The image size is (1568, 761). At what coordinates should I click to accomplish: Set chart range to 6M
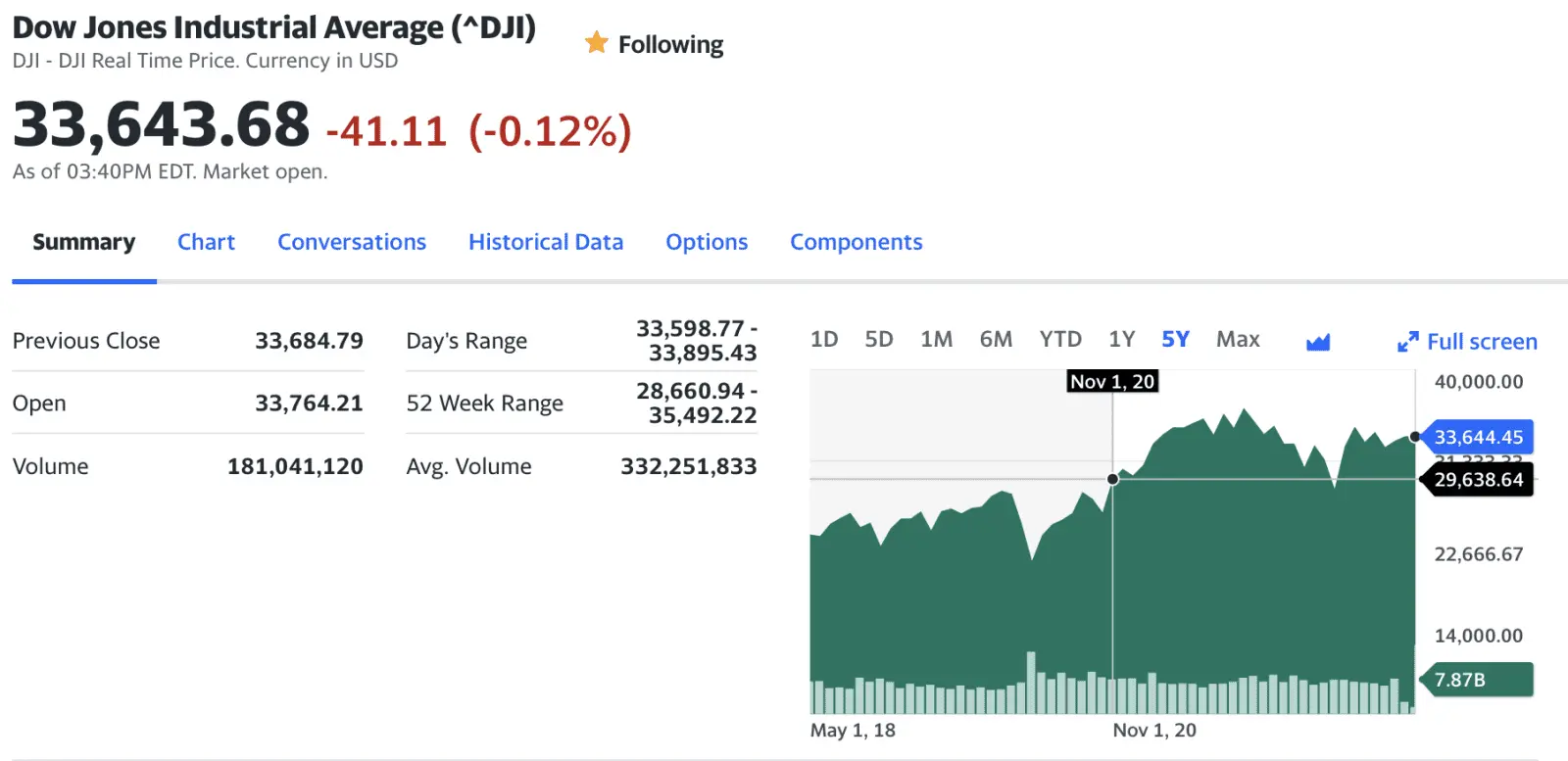pyautogui.click(x=996, y=339)
